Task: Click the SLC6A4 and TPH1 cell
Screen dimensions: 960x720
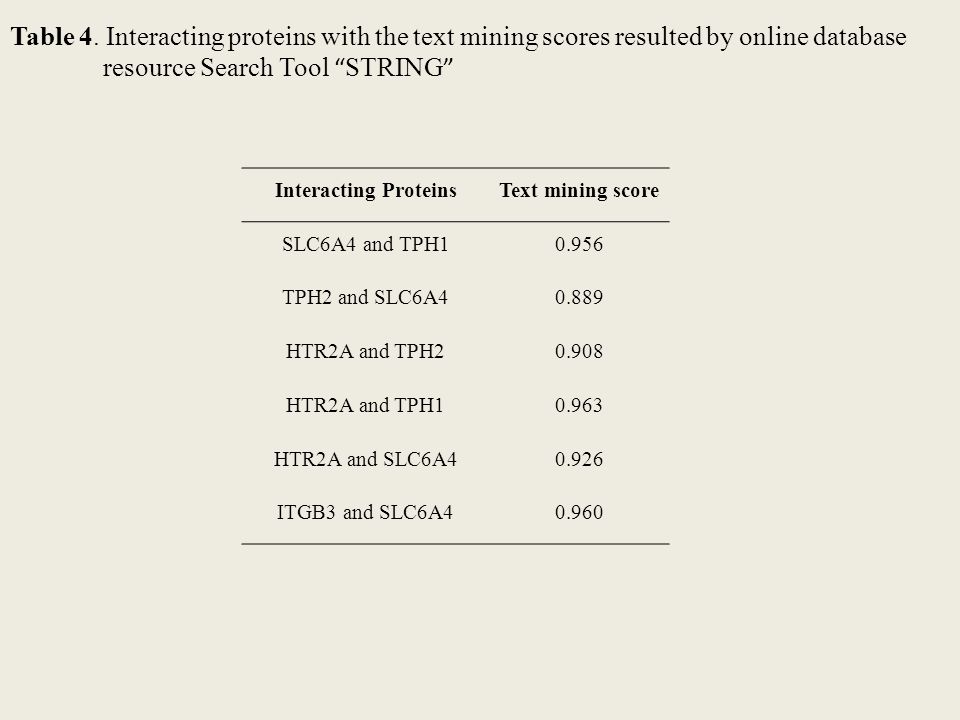Action: click(365, 244)
